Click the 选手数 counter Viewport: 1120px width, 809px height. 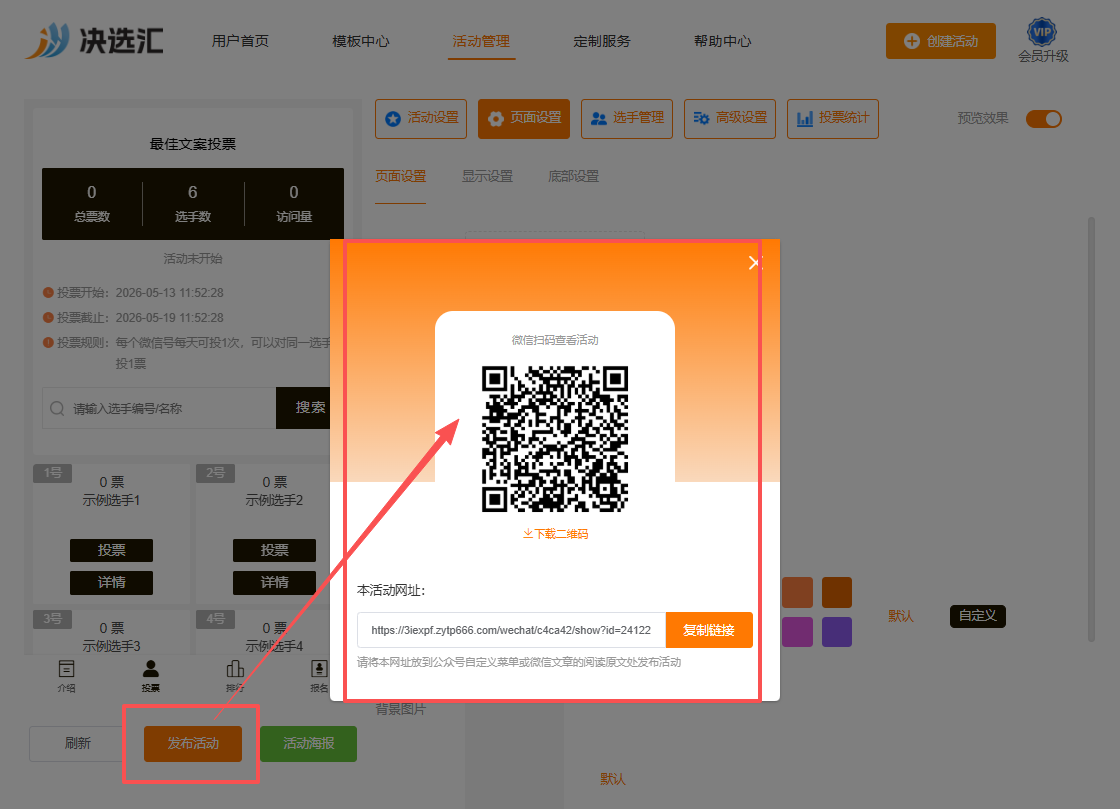pyautogui.click(x=193, y=203)
